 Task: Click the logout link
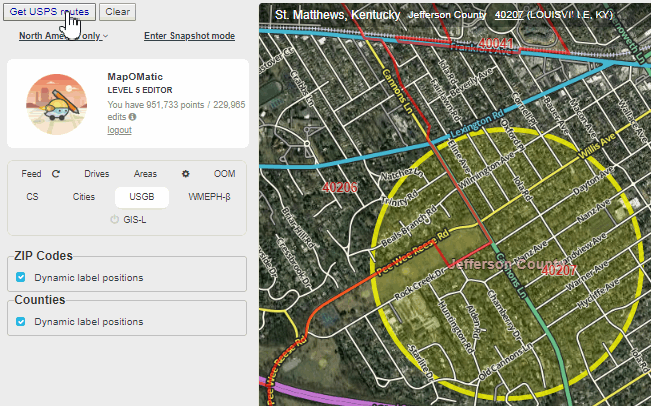[x=119, y=130]
